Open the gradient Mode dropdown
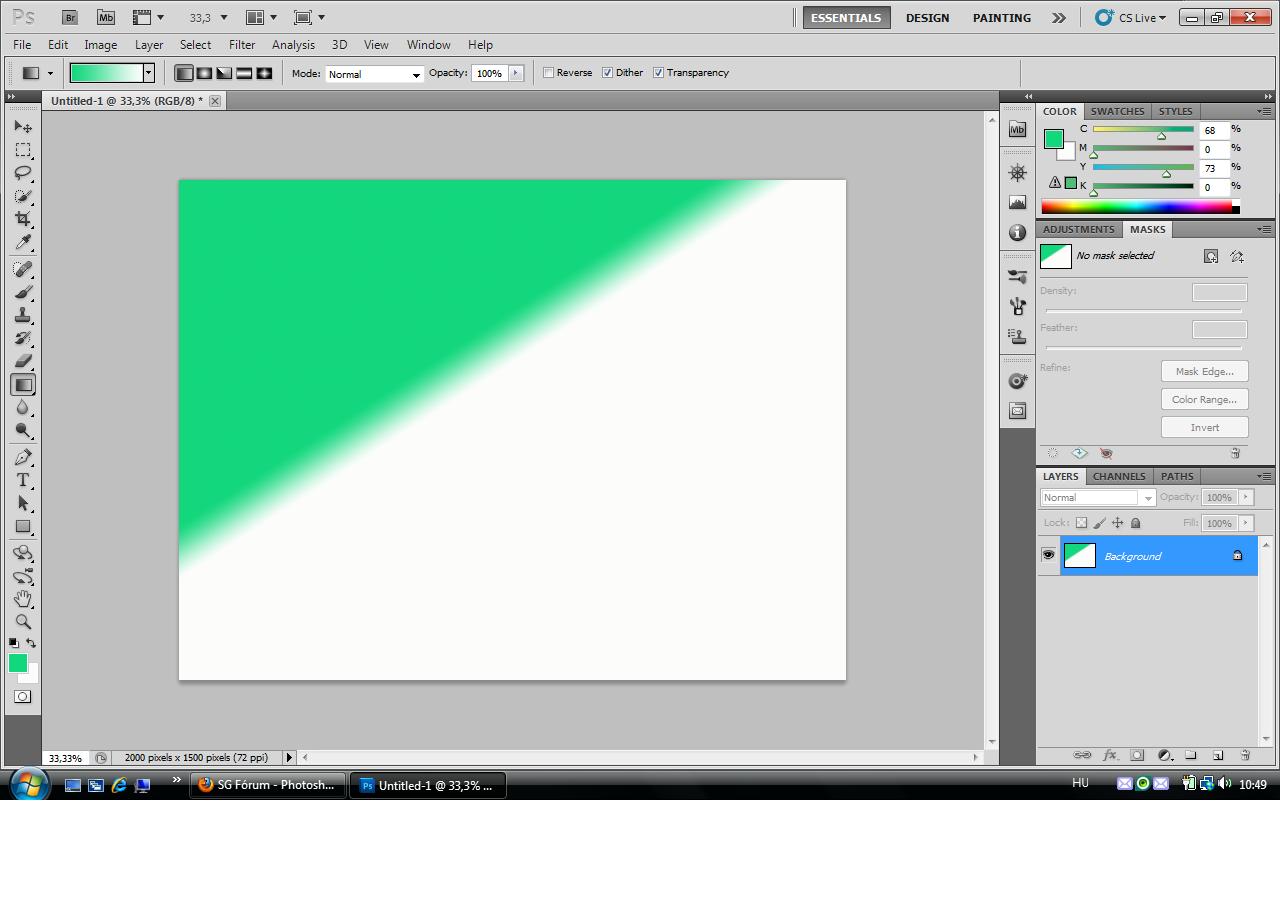This screenshot has height=901, width=1280. (x=374, y=74)
